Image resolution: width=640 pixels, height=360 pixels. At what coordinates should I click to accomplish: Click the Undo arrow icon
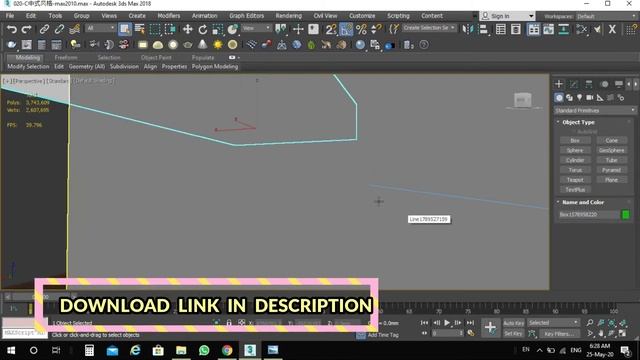(12, 29)
